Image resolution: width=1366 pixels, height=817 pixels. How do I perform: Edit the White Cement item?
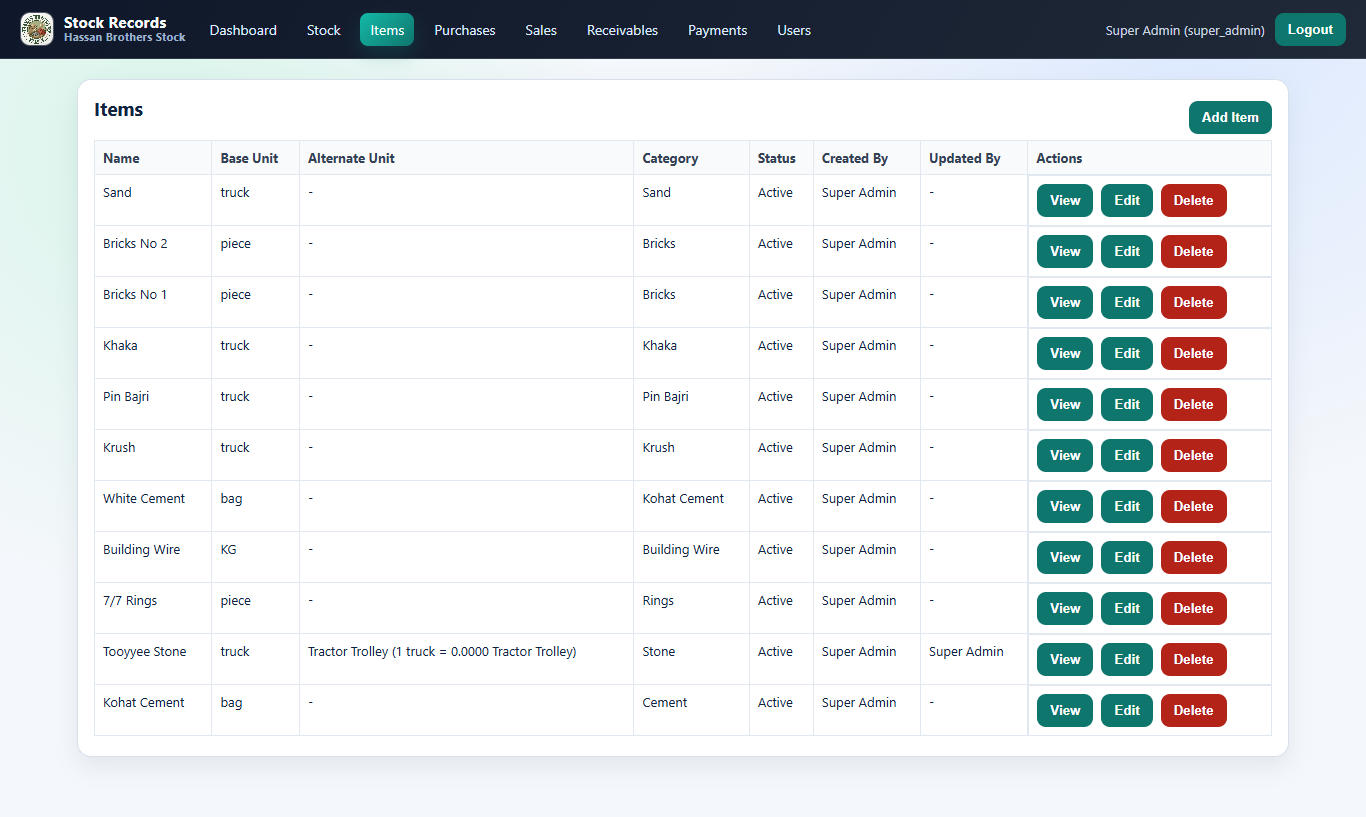pos(1127,506)
